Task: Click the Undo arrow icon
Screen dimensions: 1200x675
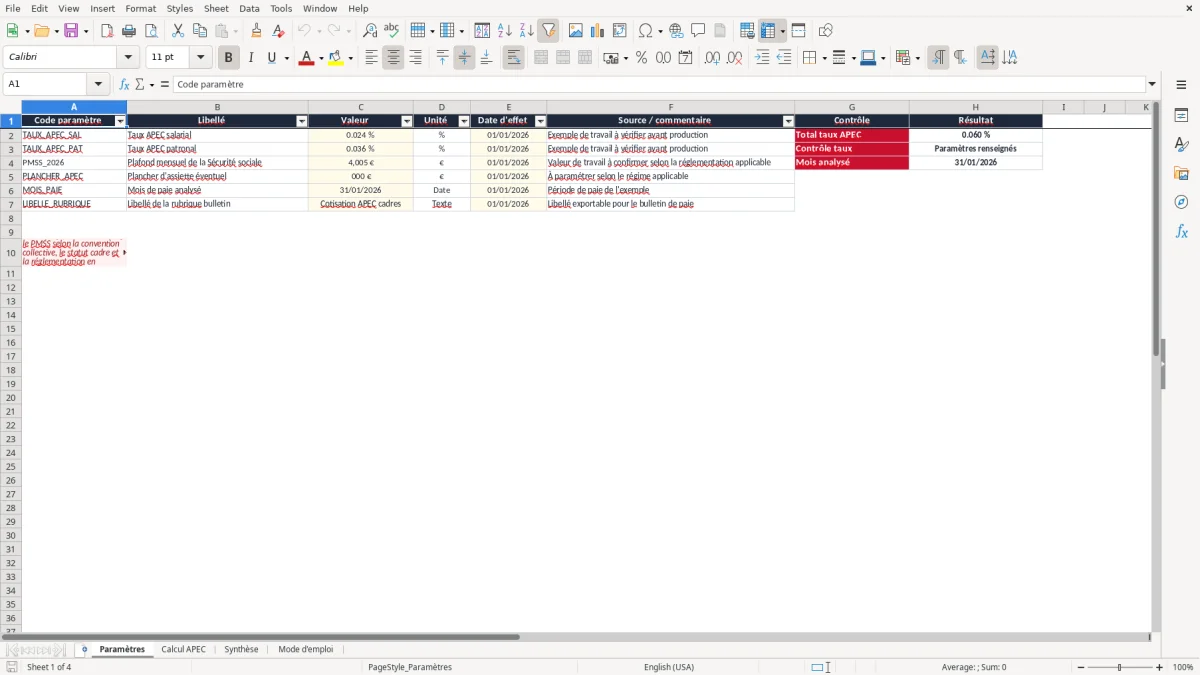Action: 304,31
